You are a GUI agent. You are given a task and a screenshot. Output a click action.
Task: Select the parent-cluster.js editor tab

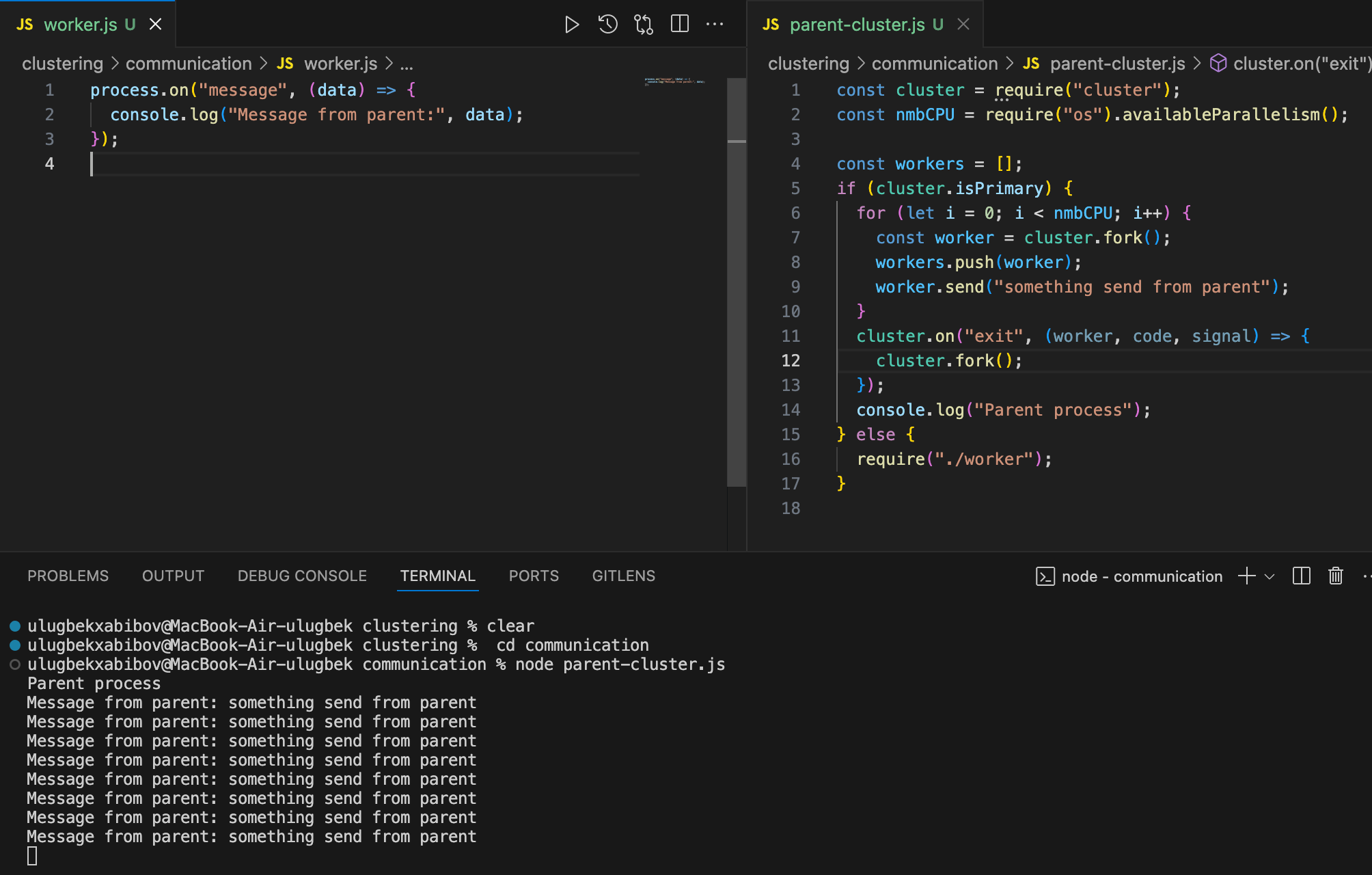tap(865, 25)
